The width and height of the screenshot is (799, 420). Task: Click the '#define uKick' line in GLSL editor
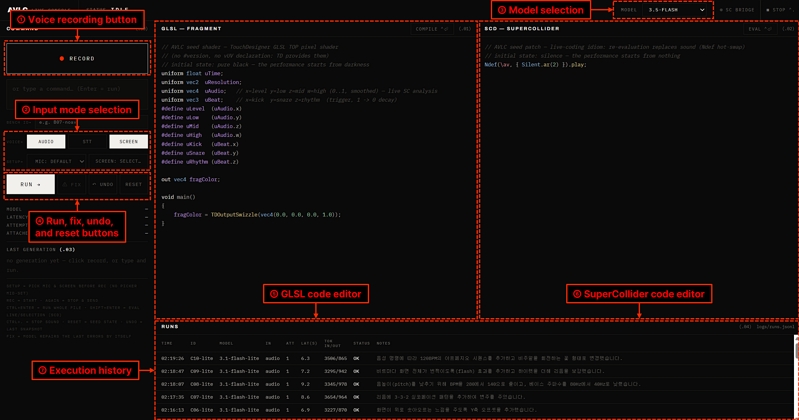(x=200, y=144)
